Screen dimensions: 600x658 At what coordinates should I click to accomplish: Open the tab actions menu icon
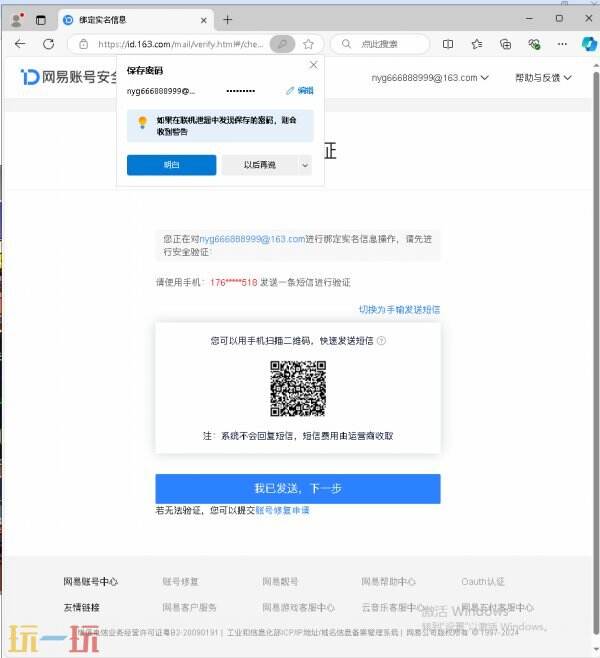[40, 20]
